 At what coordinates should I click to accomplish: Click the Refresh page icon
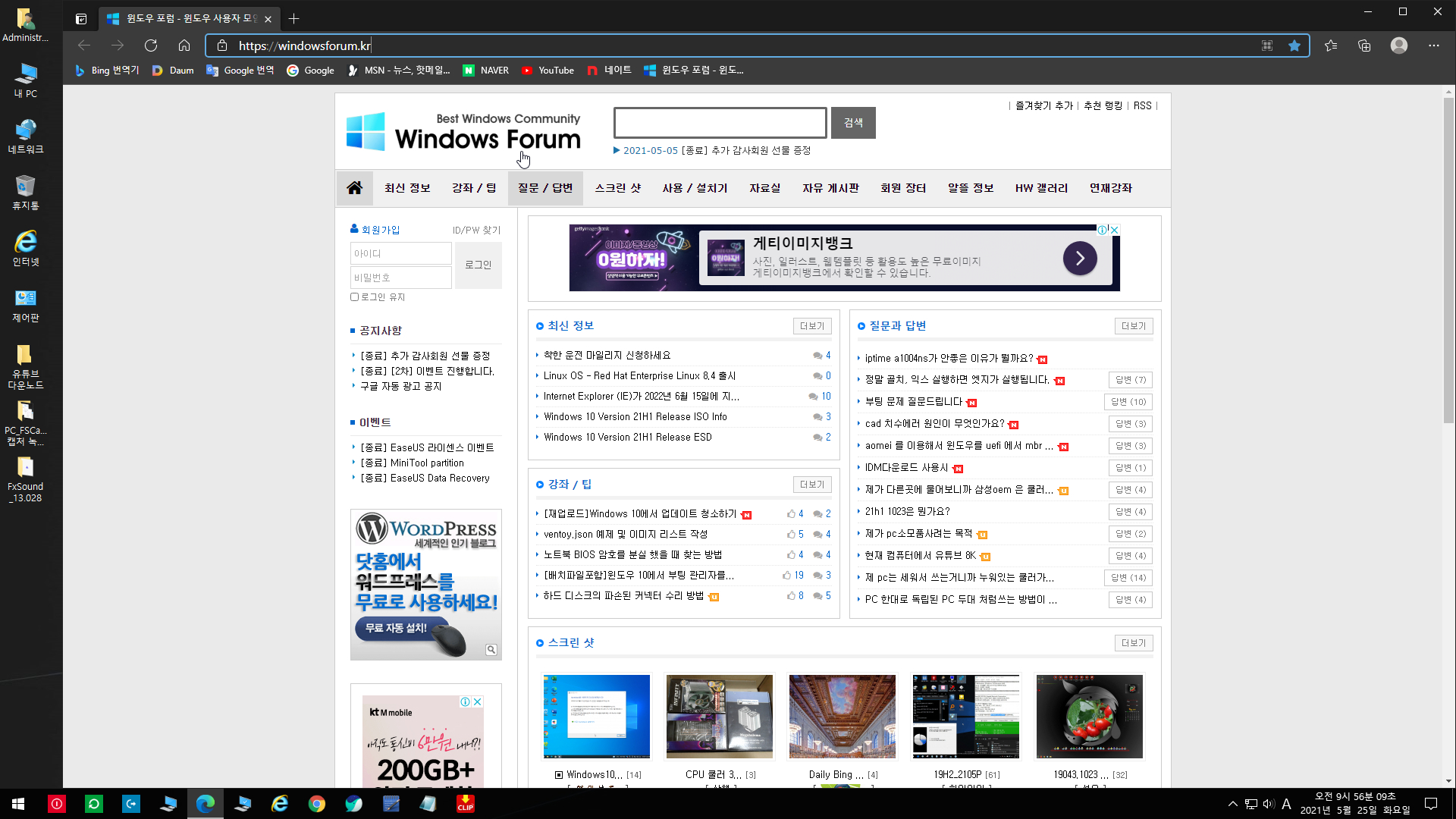(151, 45)
